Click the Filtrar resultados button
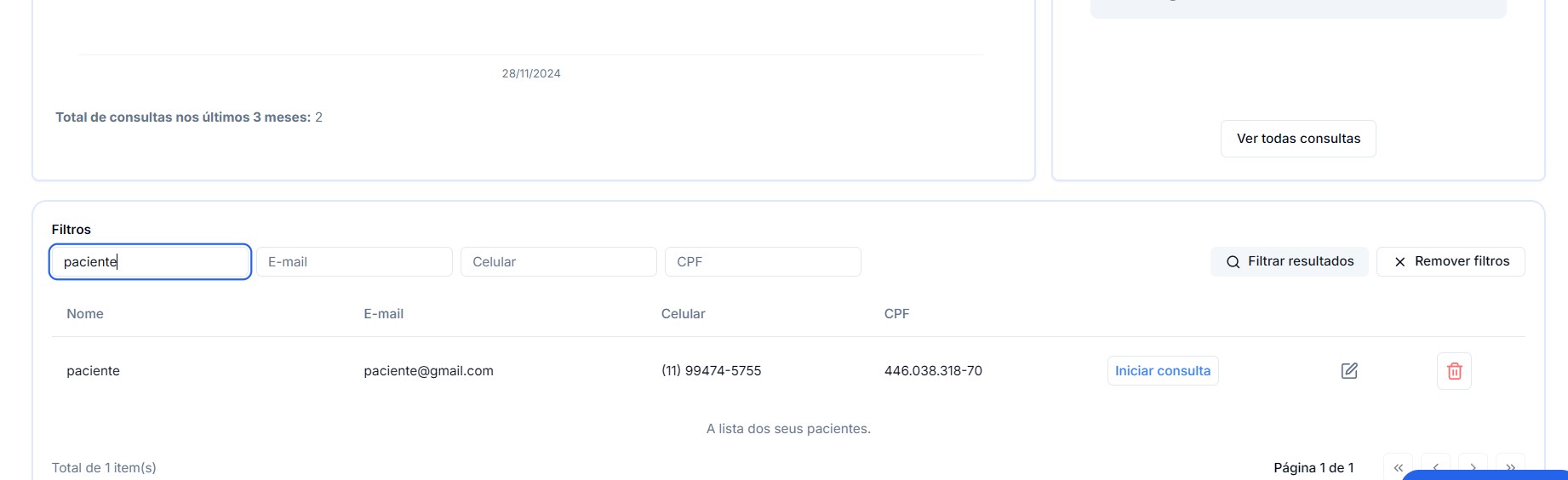 point(1289,262)
